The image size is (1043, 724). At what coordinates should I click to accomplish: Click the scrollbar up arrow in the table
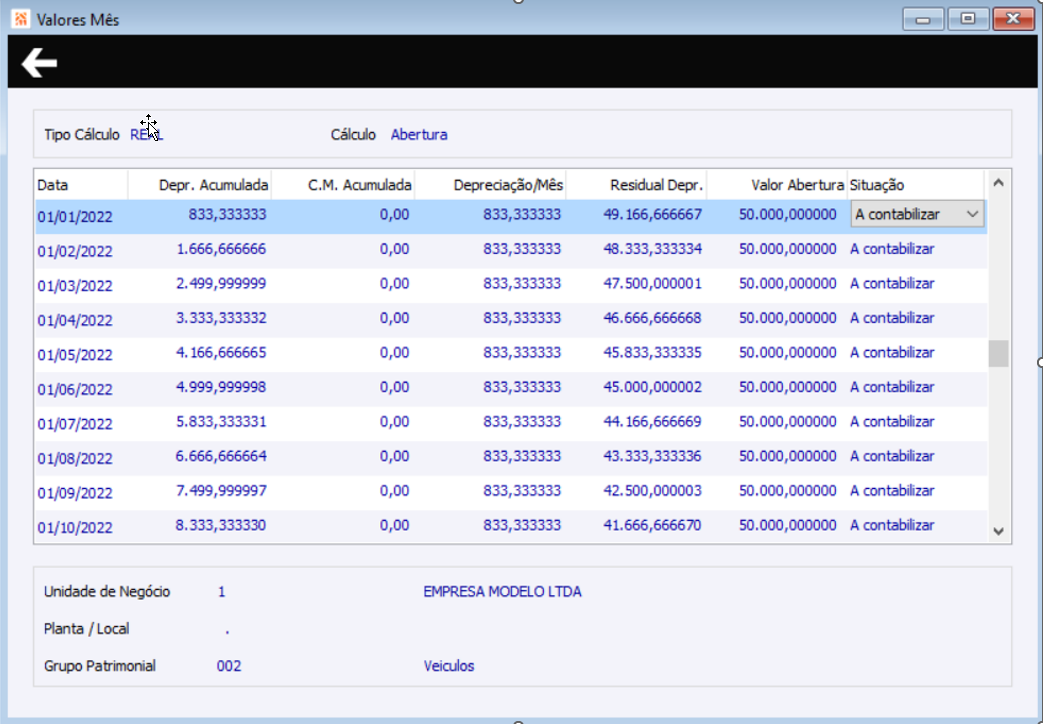pyautogui.click(x=998, y=182)
